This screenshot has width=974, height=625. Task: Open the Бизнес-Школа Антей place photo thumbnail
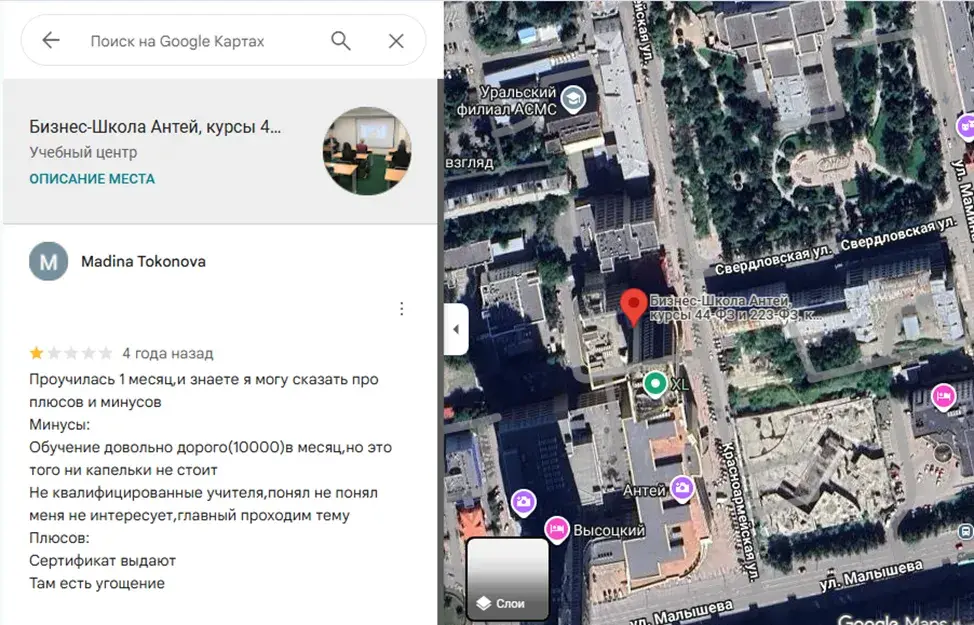[x=366, y=151]
